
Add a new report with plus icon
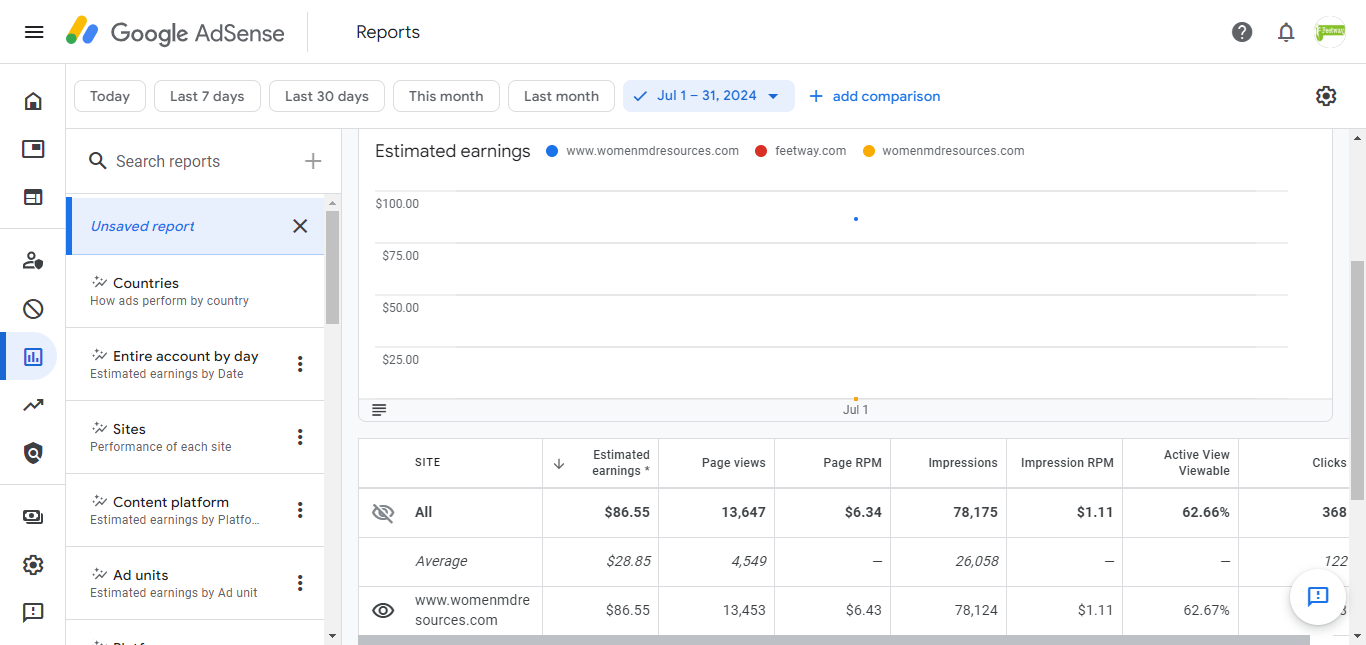click(x=313, y=161)
